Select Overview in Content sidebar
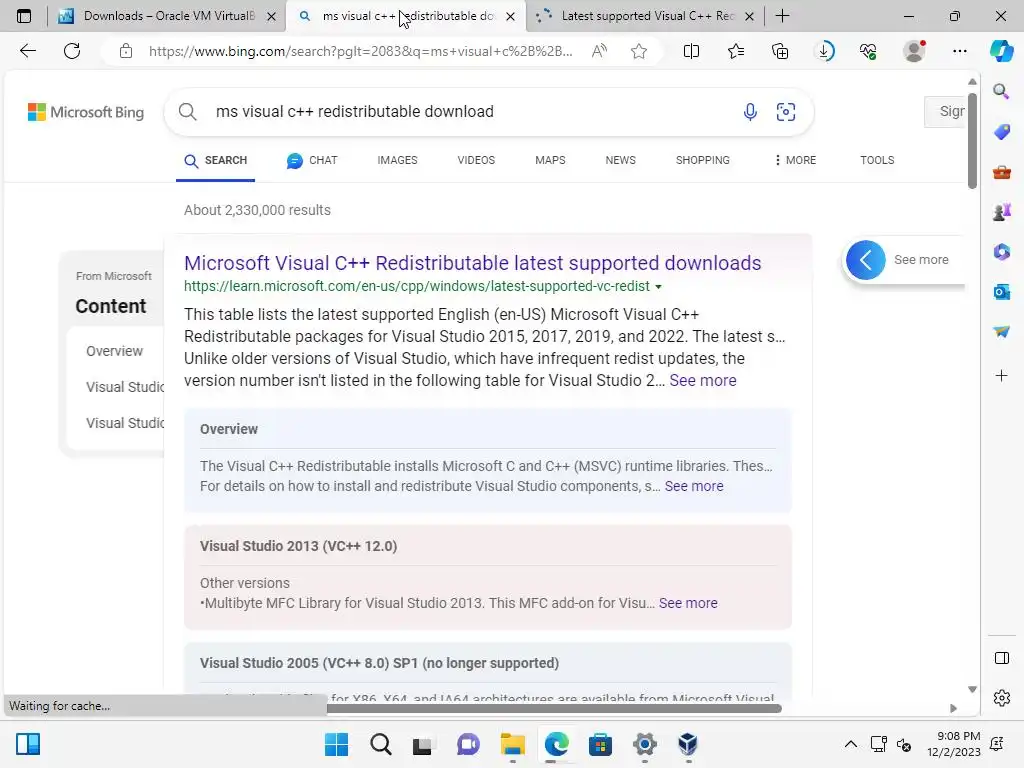 114,351
